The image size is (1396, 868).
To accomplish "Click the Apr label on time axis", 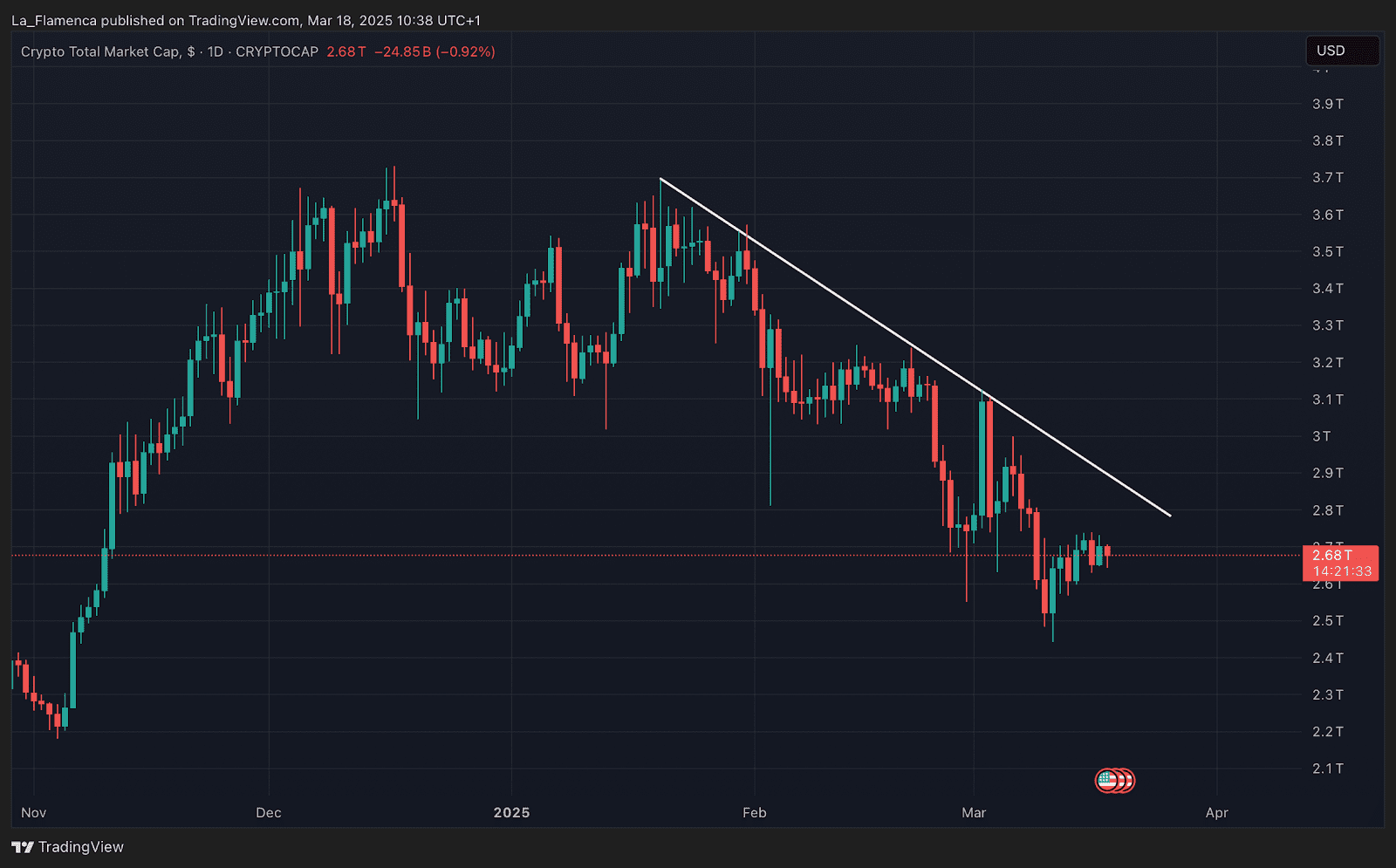I will (1217, 812).
